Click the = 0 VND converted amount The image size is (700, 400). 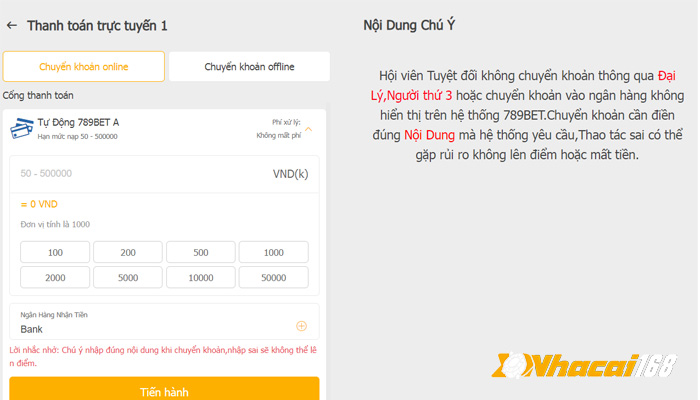tap(39, 204)
